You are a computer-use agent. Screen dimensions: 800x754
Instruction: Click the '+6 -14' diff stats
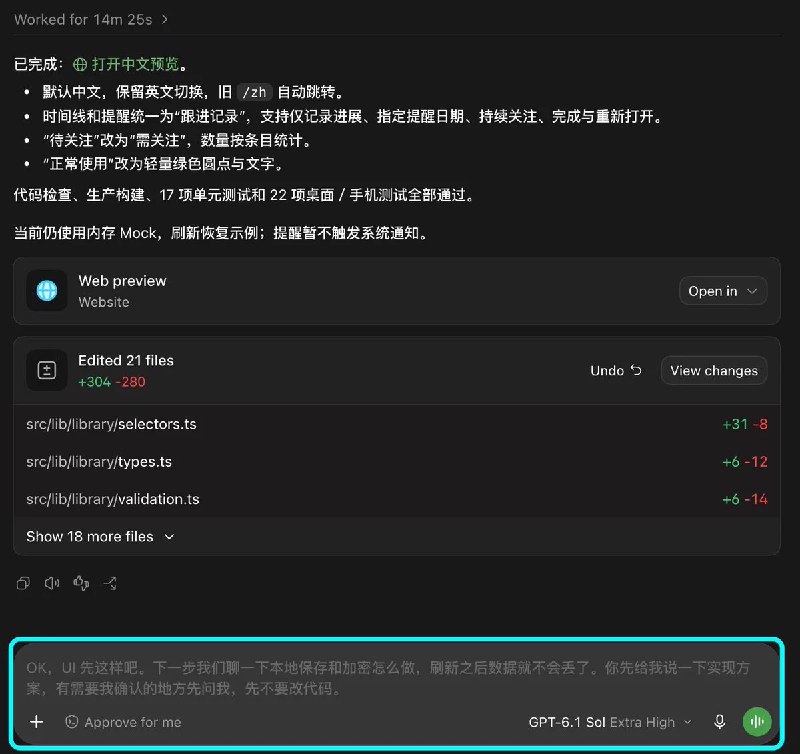745,499
